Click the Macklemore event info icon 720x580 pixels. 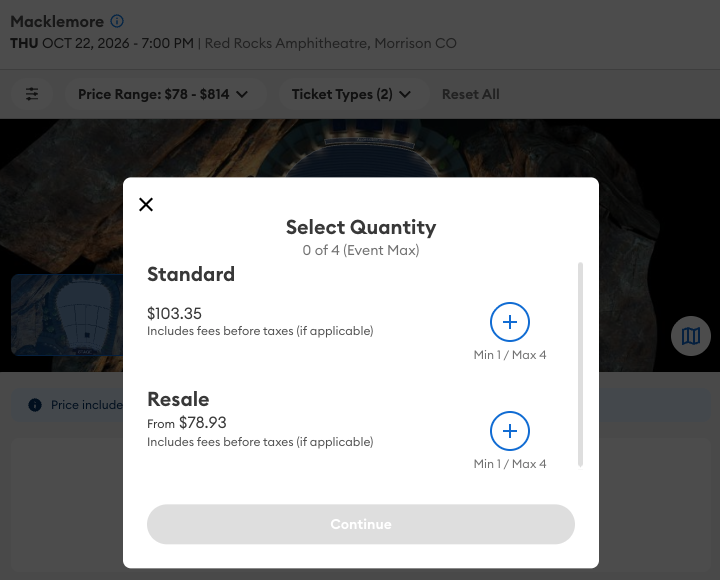click(x=117, y=21)
